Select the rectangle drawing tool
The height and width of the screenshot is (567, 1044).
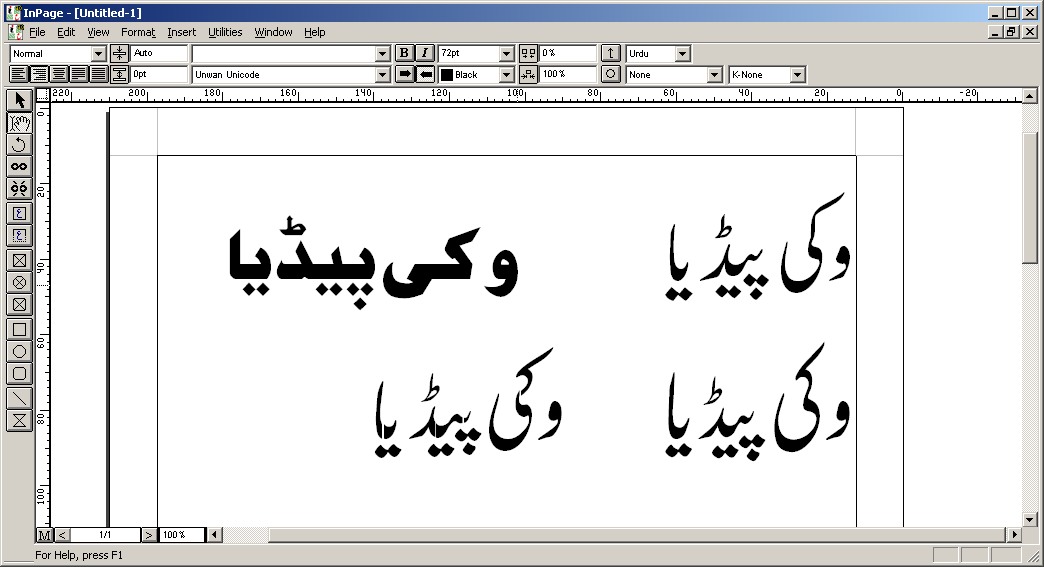[19, 329]
